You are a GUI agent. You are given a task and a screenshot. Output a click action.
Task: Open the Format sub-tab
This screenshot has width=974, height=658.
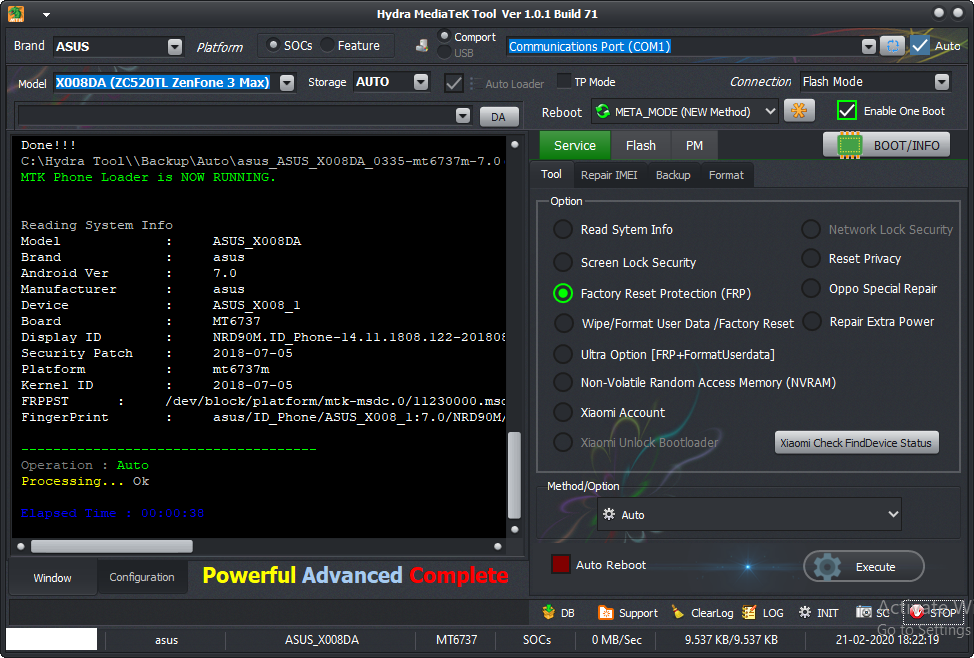(726, 175)
